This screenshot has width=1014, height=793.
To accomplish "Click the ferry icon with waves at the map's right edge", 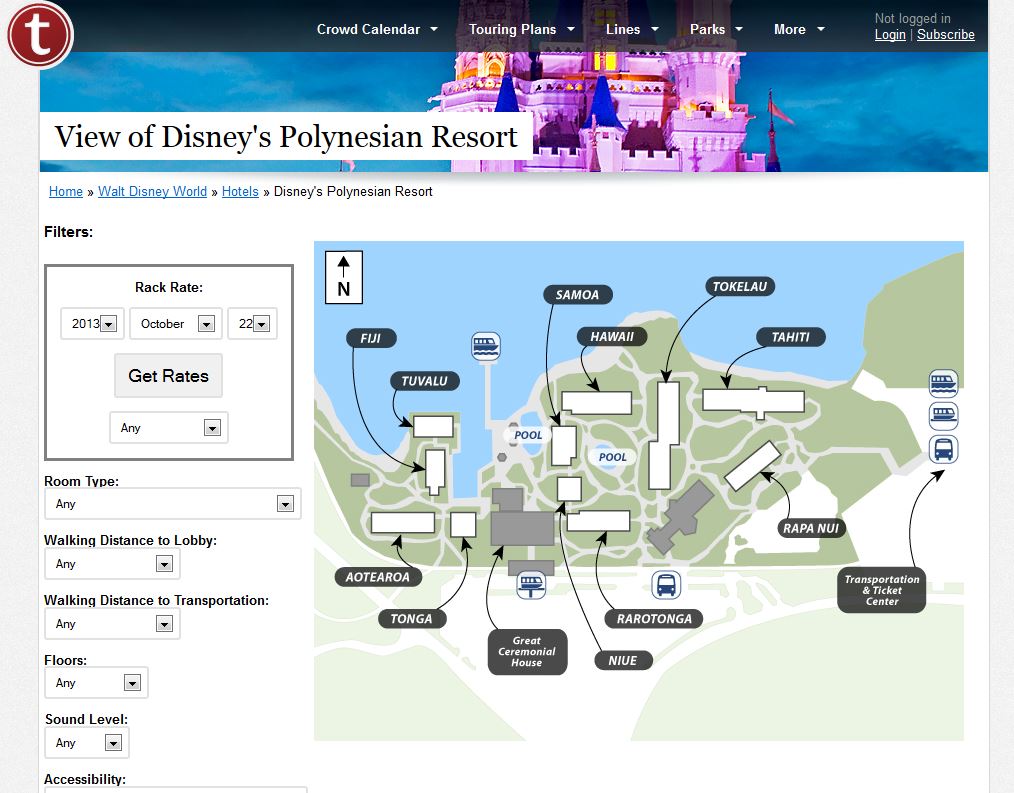I will (x=943, y=383).
